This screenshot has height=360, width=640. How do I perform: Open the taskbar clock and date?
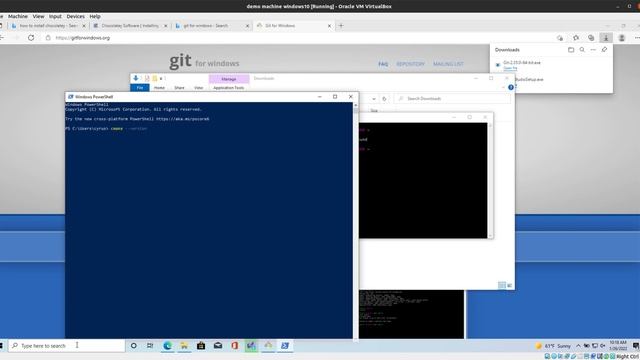pos(618,345)
